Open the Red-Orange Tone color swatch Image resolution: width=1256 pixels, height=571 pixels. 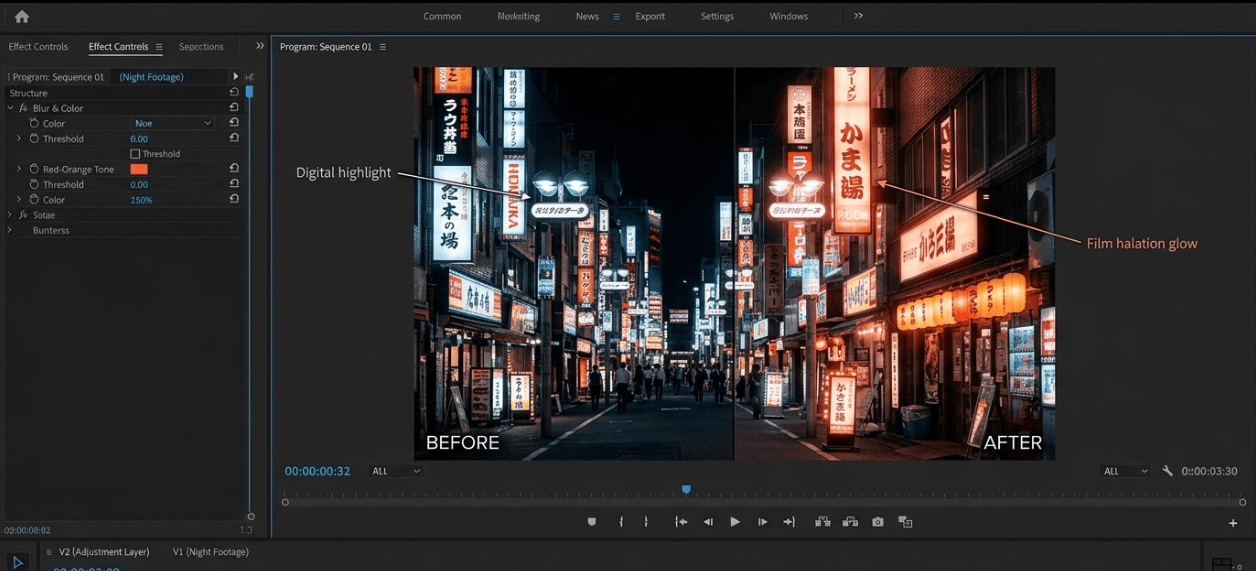(139, 169)
